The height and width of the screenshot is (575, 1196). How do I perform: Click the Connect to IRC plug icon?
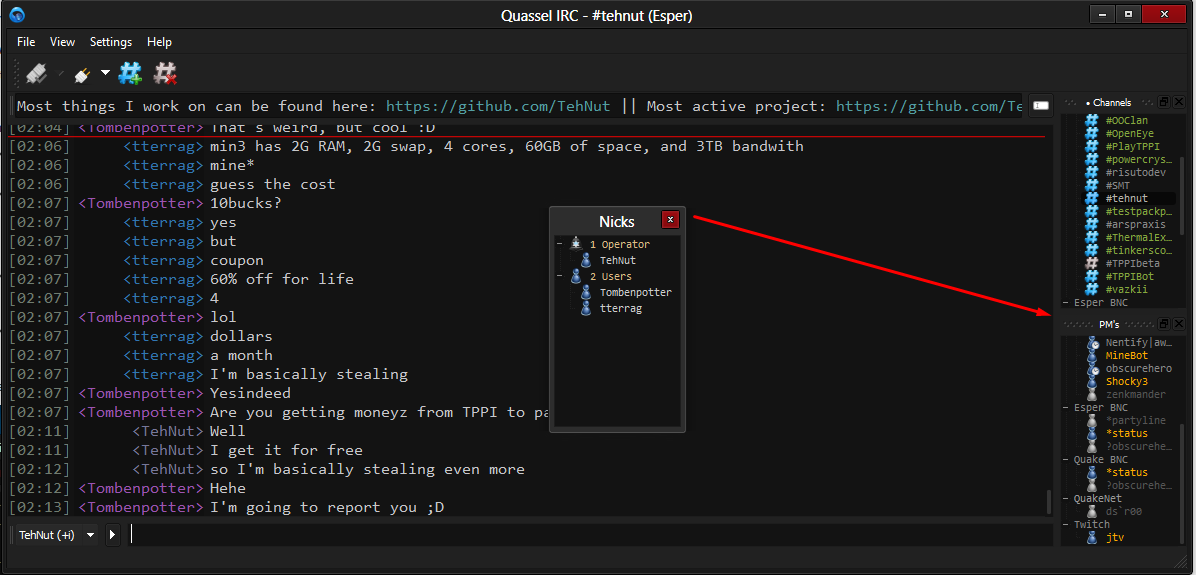point(37,74)
